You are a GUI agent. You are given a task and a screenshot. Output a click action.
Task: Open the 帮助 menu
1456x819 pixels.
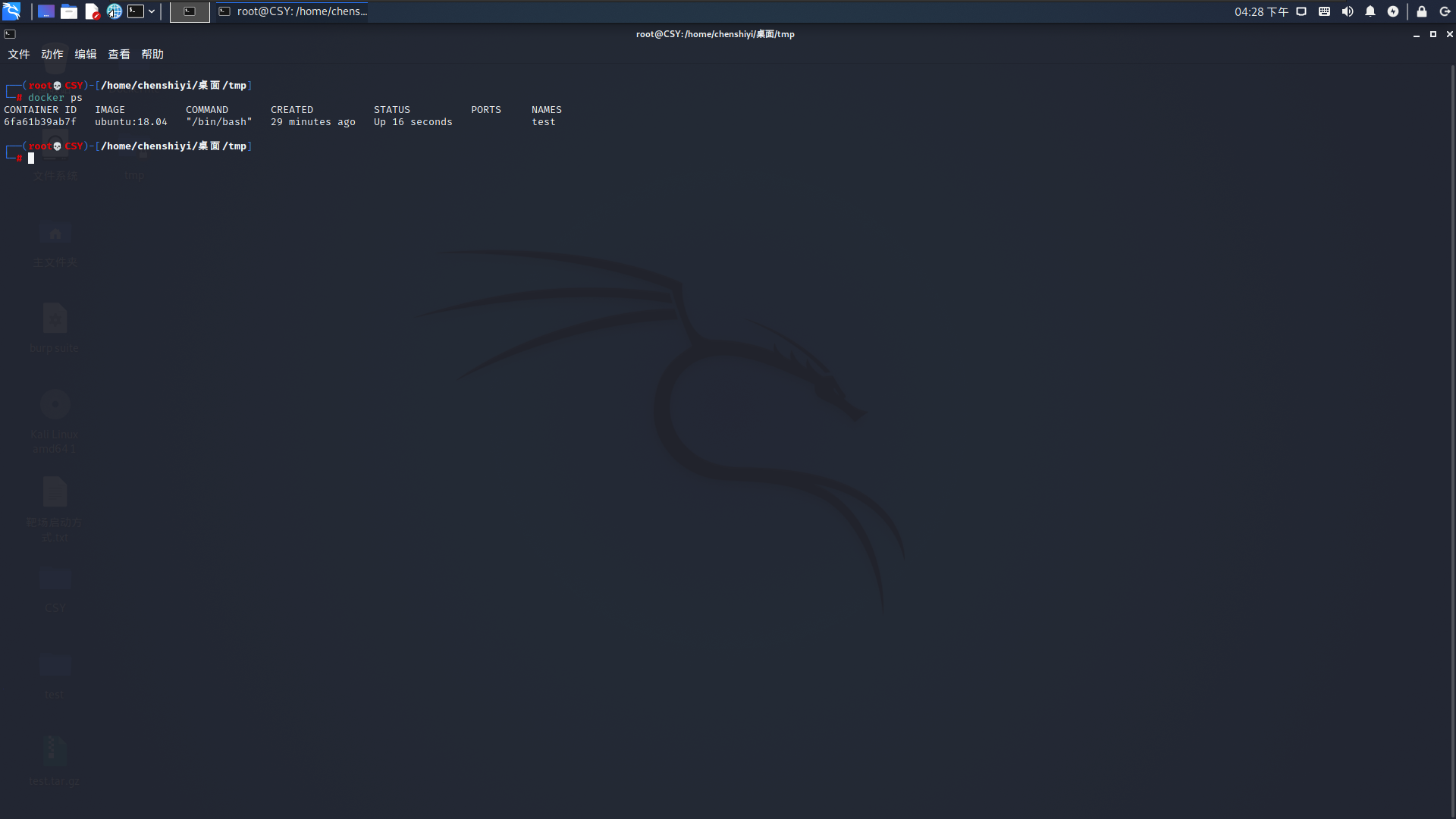pyautogui.click(x=152, y=55)
